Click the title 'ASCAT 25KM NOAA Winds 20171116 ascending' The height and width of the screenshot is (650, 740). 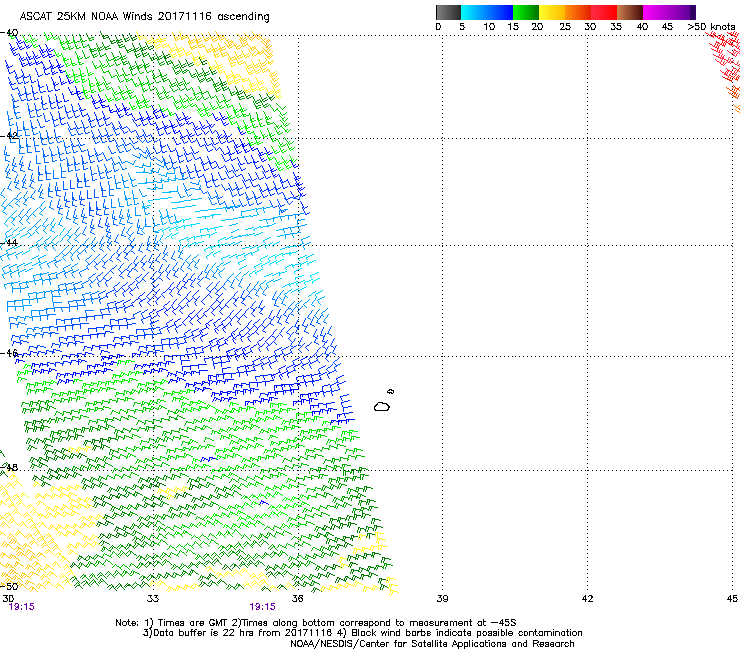144,17
